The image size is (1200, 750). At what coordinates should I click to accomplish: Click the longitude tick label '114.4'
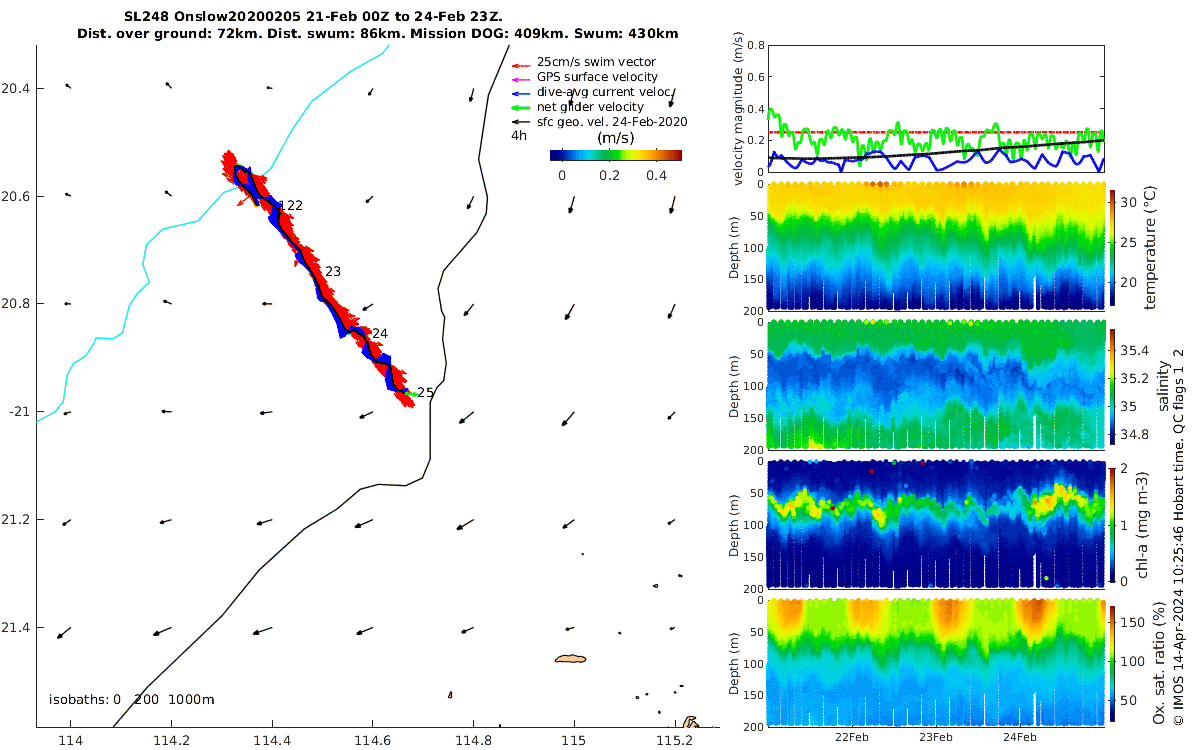[272, 741]
